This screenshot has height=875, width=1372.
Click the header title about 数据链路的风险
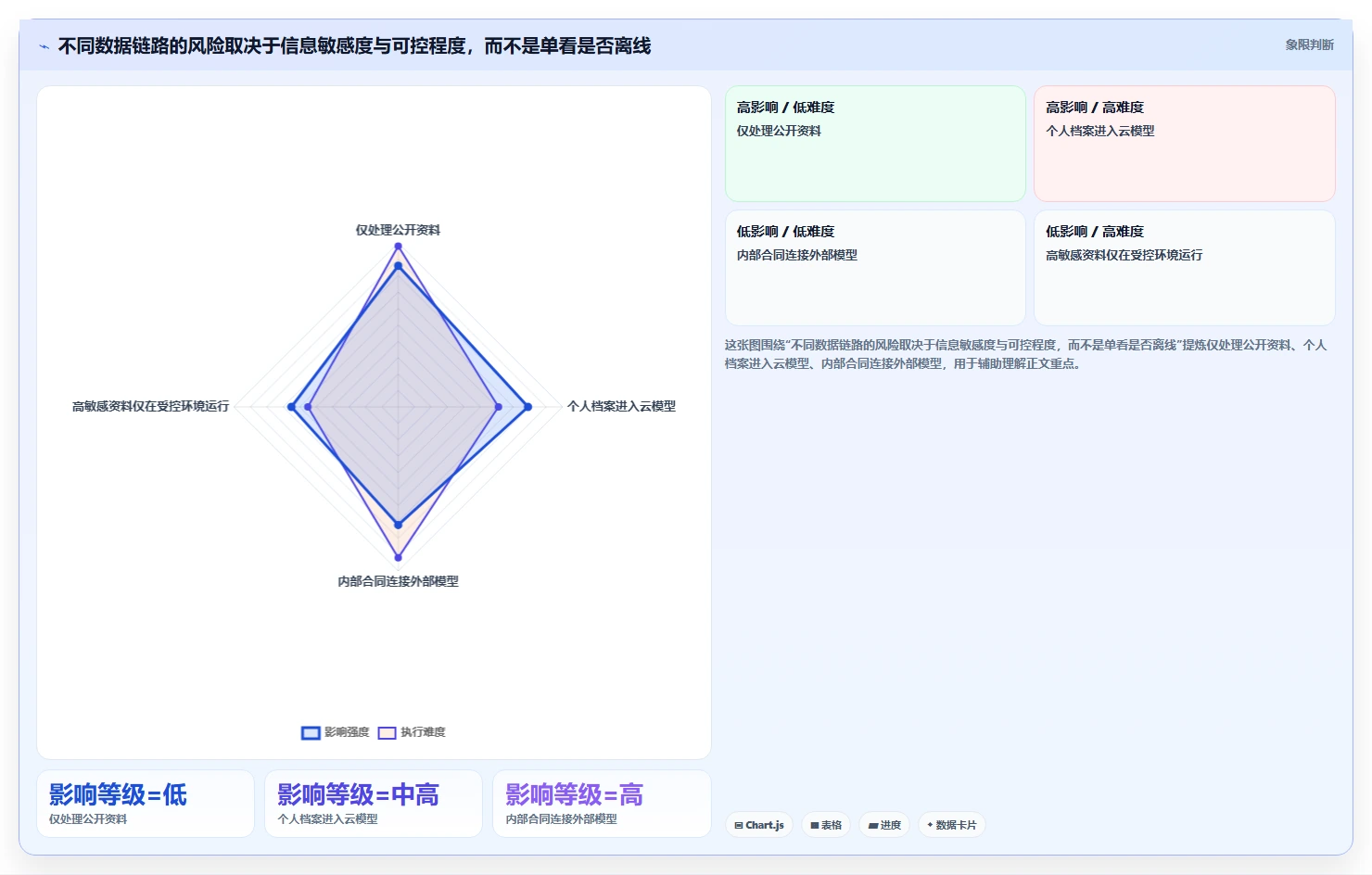click(x=354, y=45)
